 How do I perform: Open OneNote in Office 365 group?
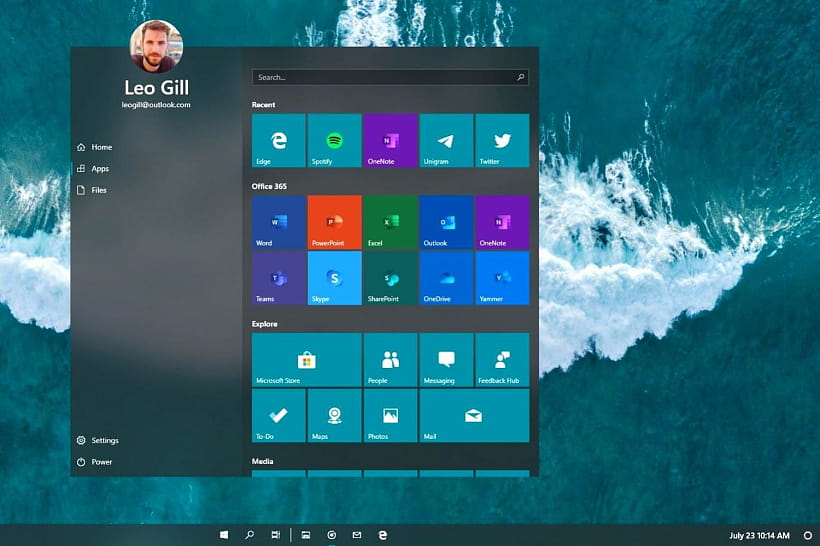pyautogui.click(x=503, y=222)
